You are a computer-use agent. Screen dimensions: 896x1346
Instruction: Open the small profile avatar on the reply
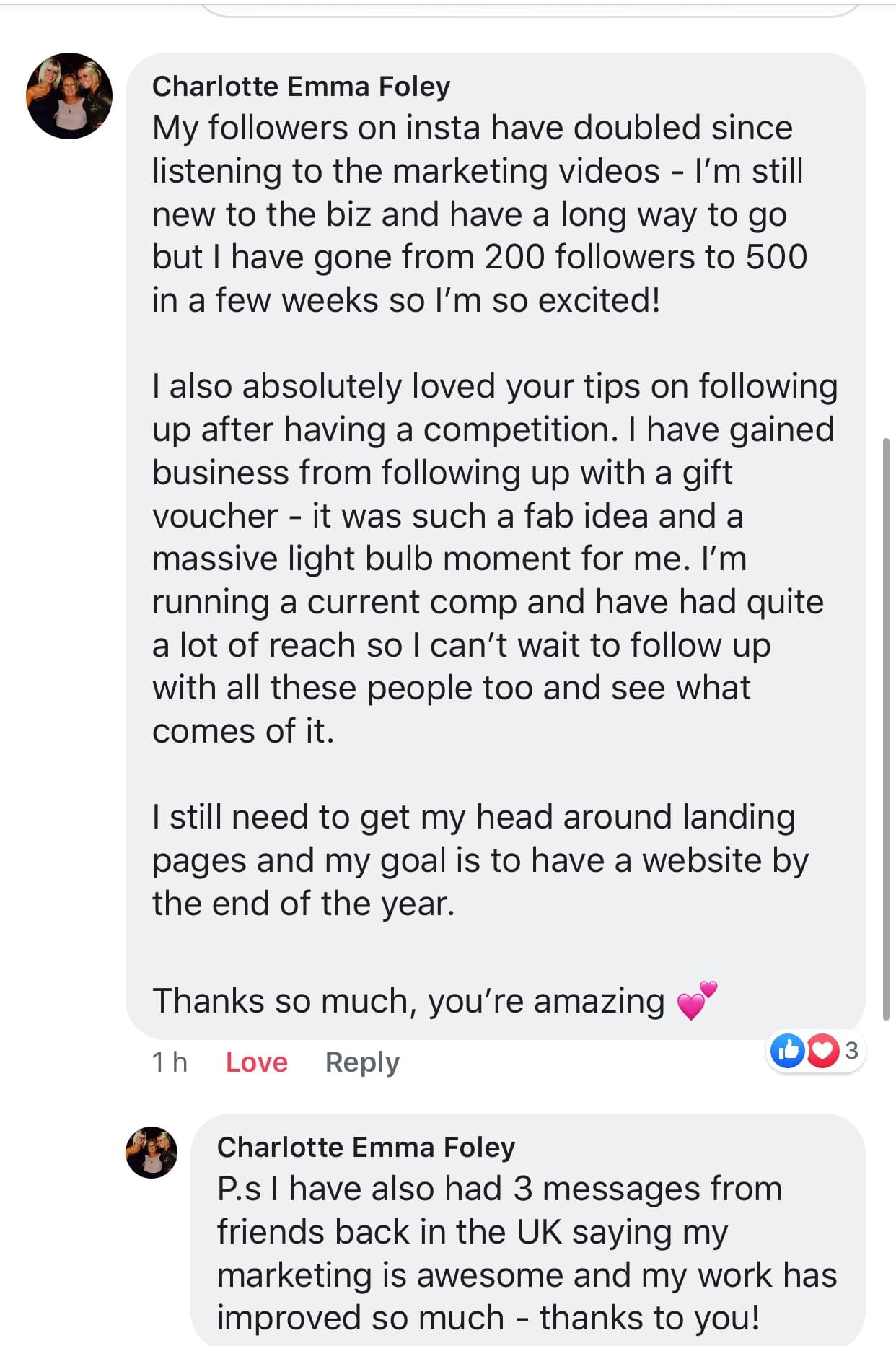click(x=151, y=1153)
